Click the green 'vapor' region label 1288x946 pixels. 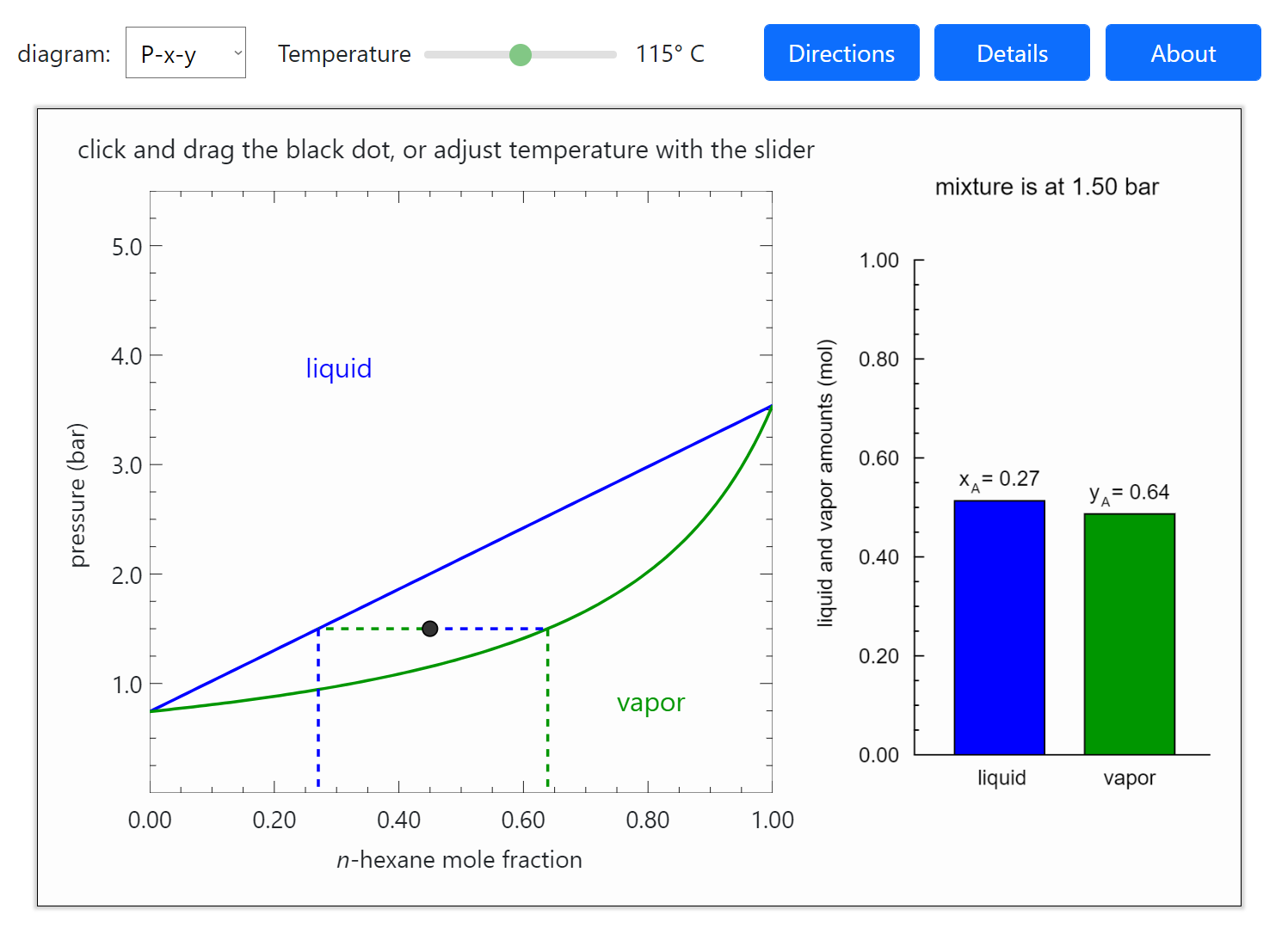(x=650, y=703)
